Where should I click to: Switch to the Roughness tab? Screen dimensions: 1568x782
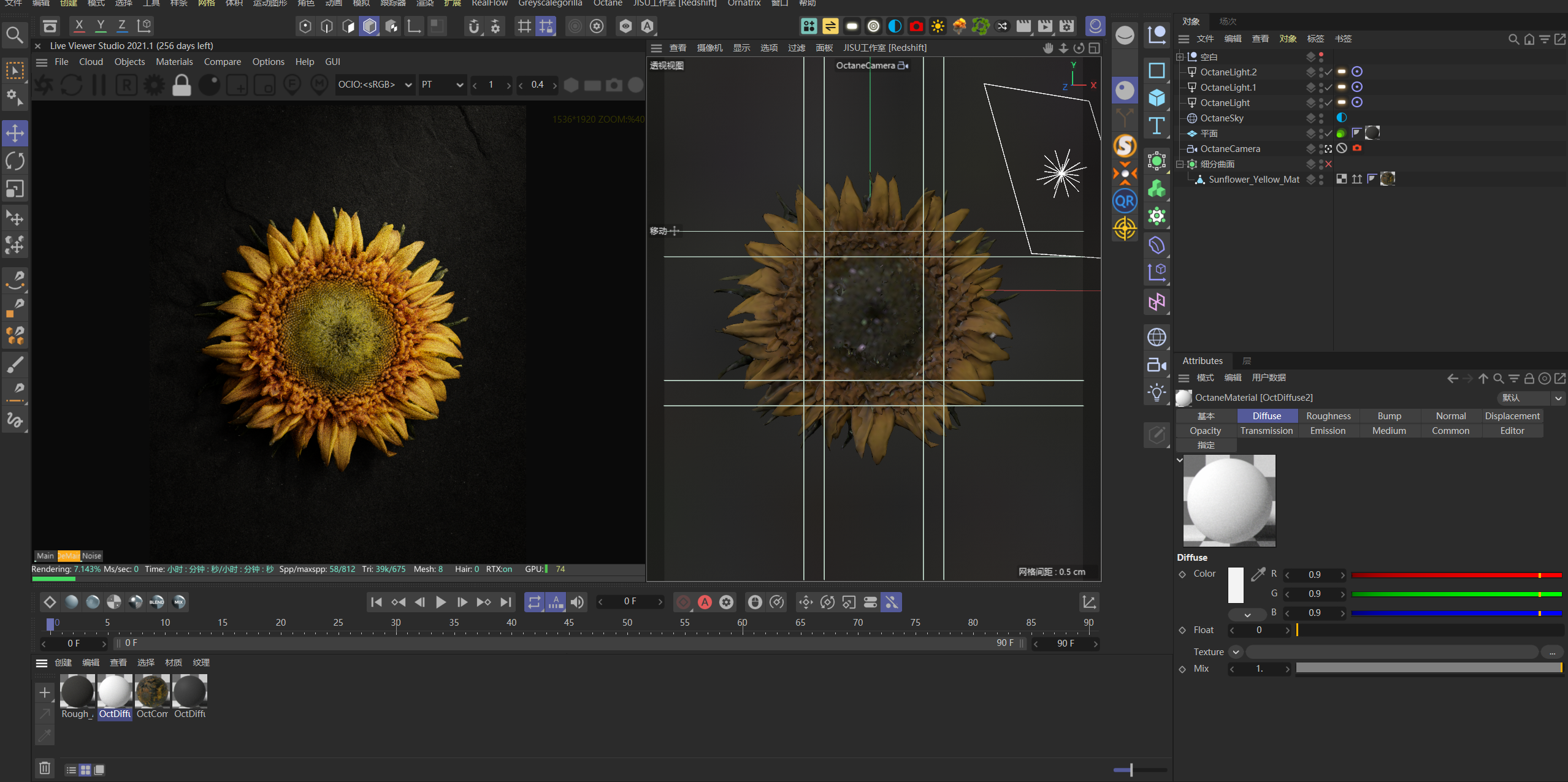click(1328, 416)
